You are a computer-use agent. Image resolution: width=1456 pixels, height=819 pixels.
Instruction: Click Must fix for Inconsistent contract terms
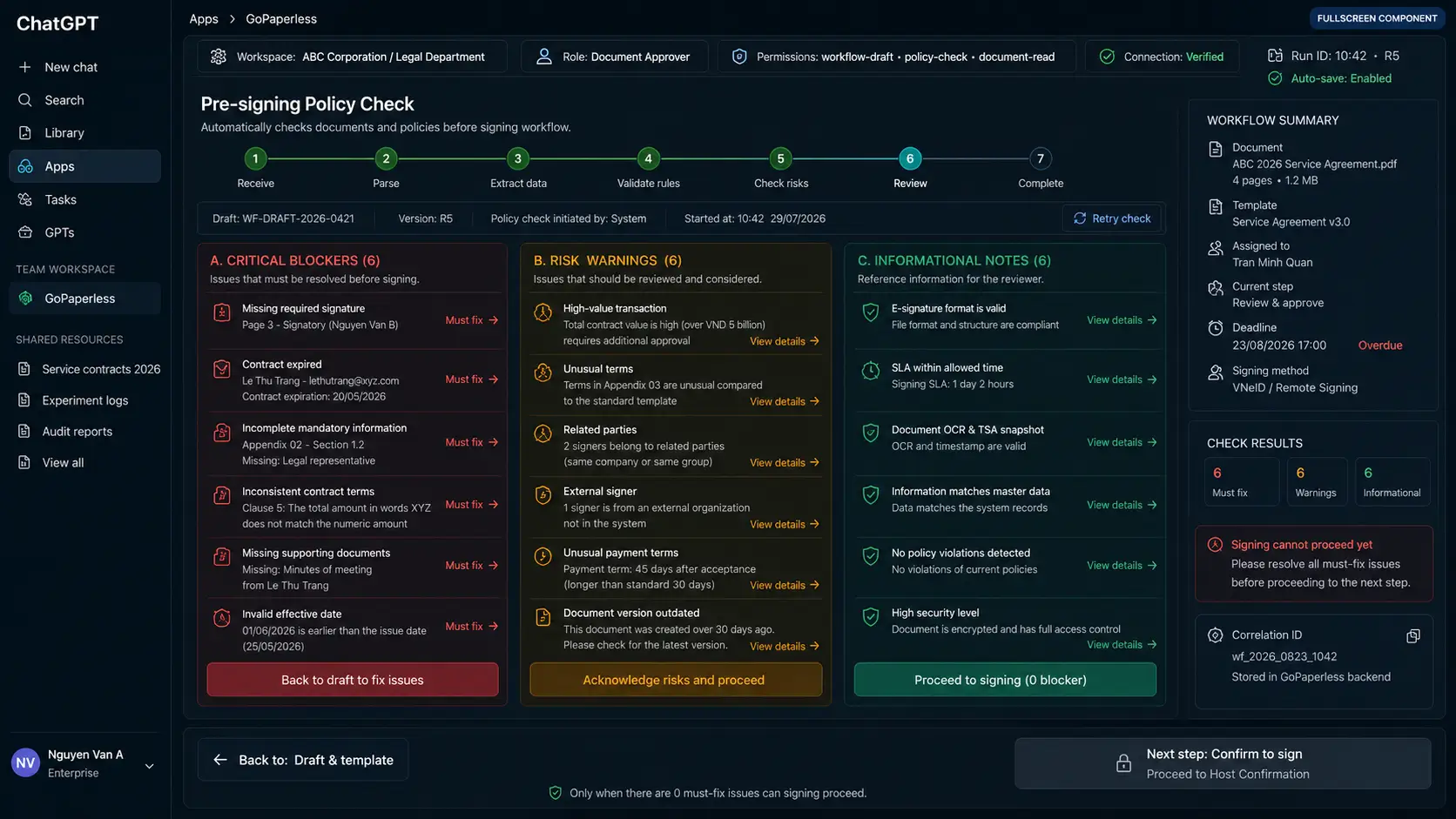pyautogui.click(x=472, y=505)
